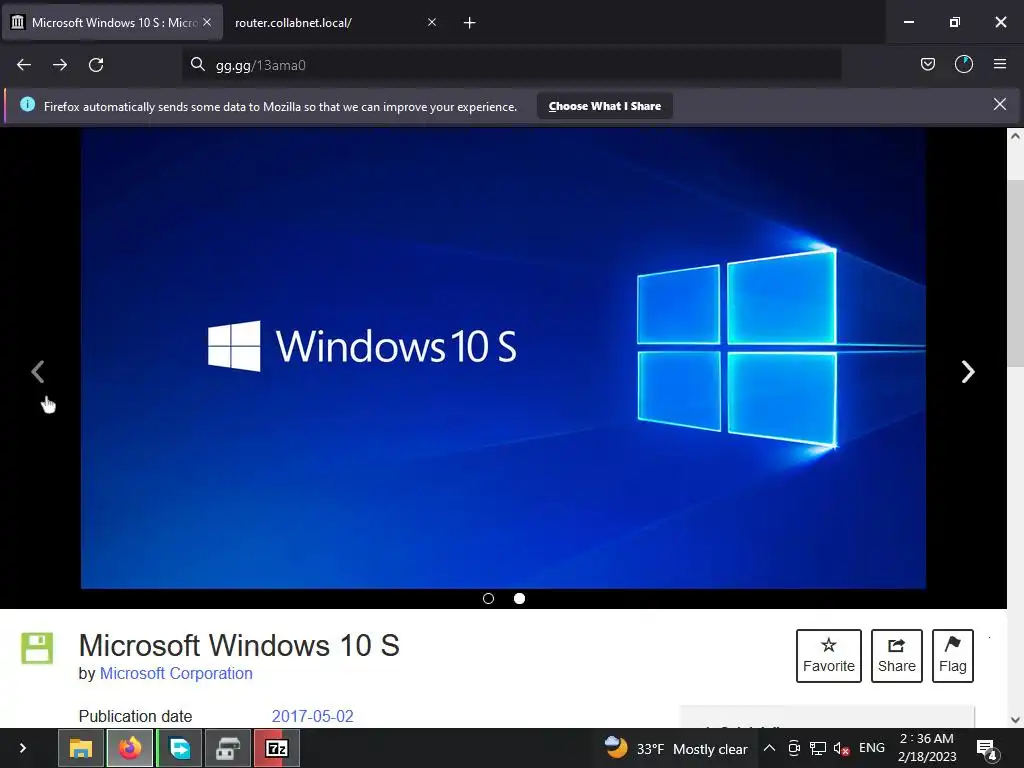The width and height of the screenshot is (1024, 768).
Task: Show hidden system tray icons
Action: [769, 748]
